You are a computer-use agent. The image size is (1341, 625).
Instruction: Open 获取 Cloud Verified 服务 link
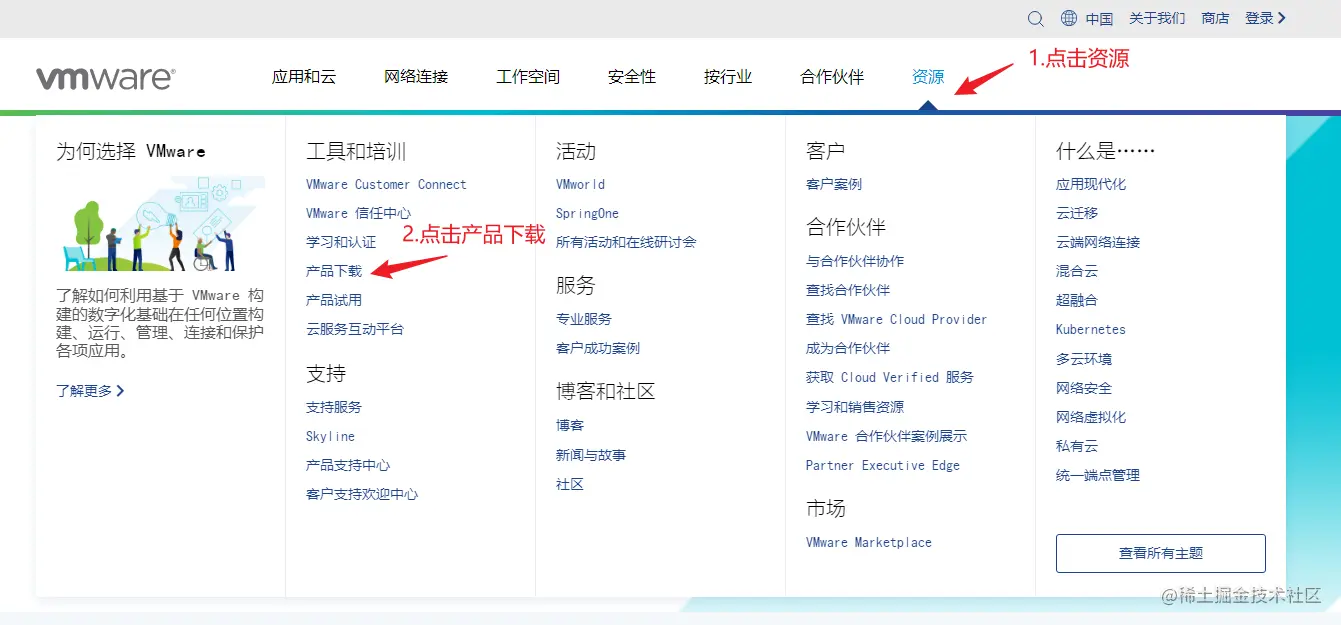tap(890, 377)
